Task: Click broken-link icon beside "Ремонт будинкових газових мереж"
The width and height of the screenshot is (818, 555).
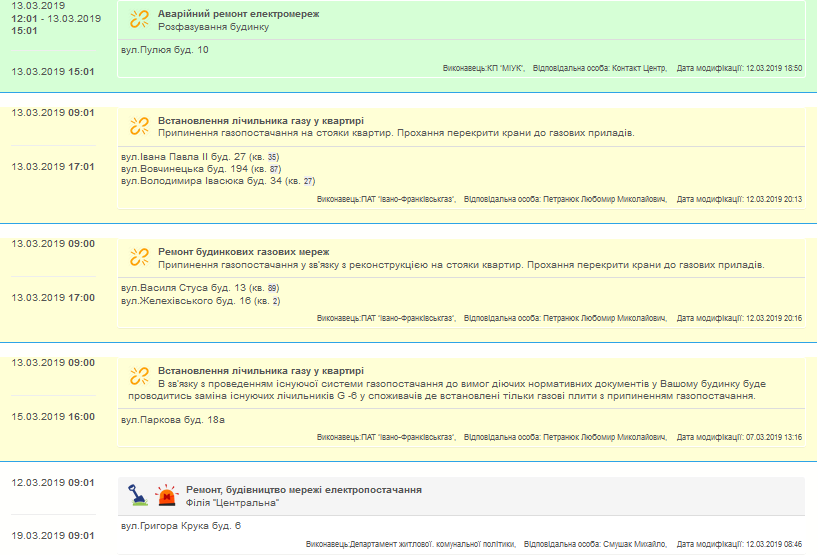Action: click(x=139, y=257)
